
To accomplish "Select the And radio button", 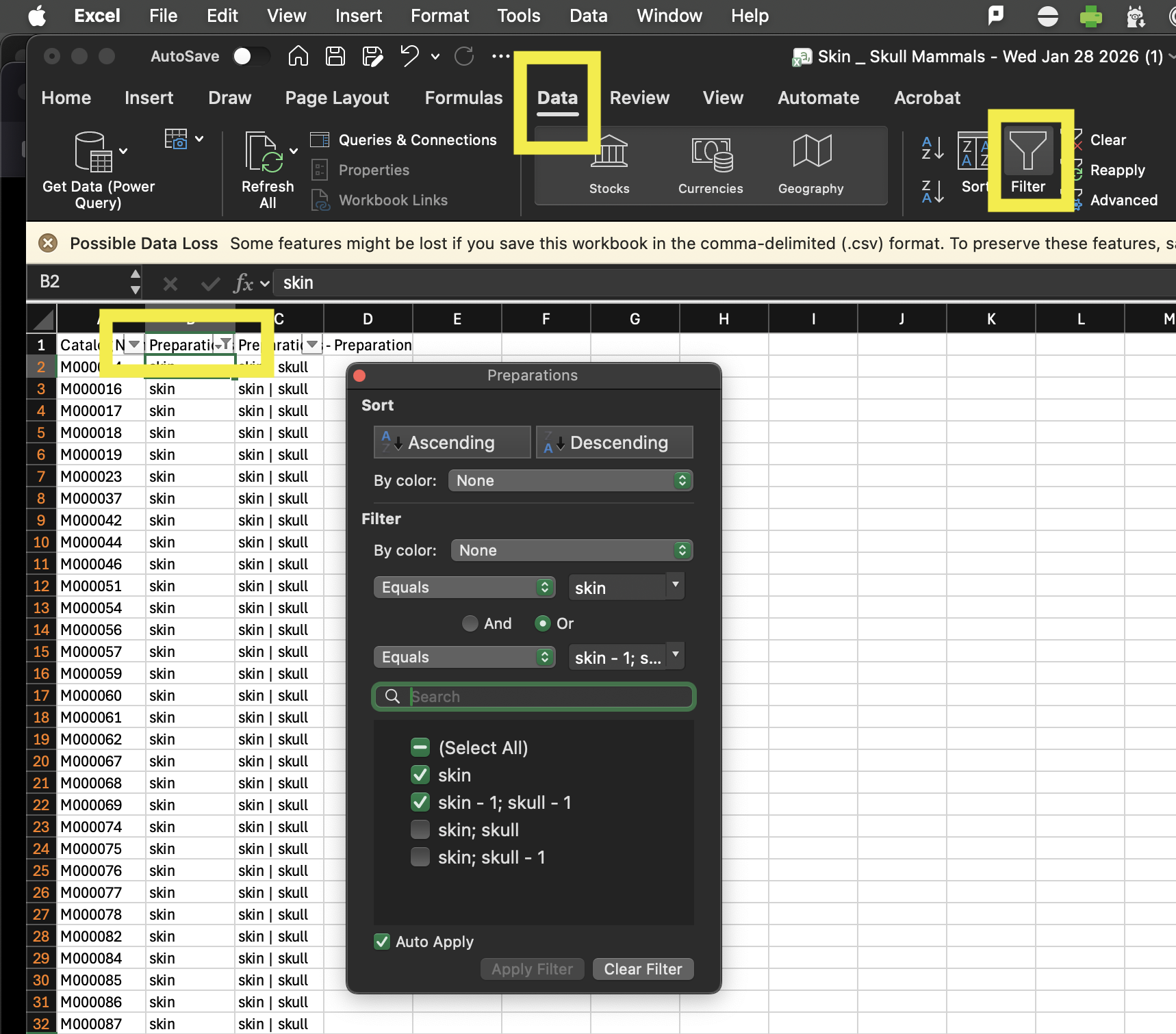I will click(470, 623).
